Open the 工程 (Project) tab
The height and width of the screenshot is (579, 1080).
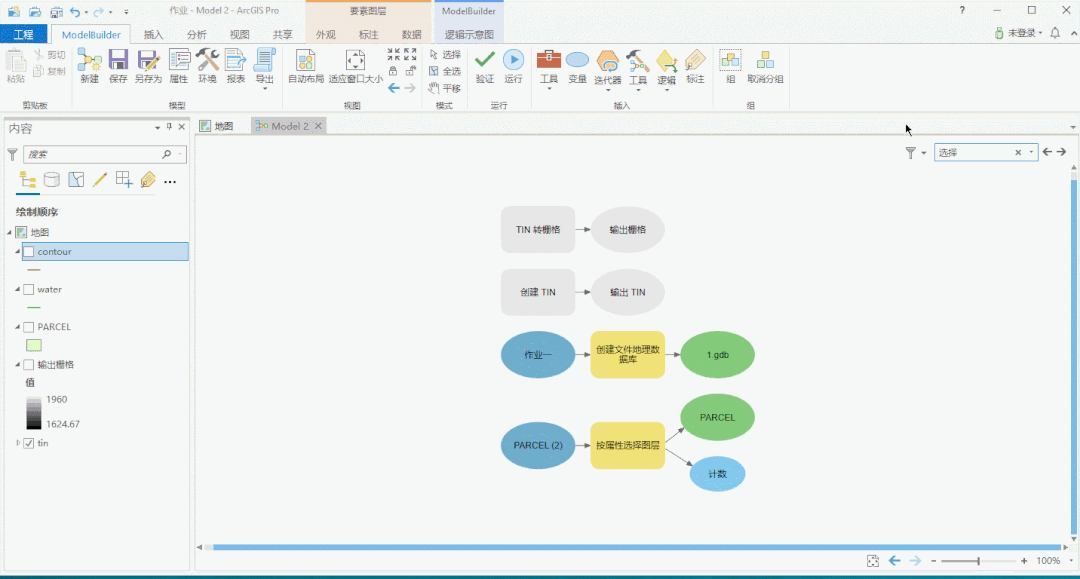tap(23, 34)
